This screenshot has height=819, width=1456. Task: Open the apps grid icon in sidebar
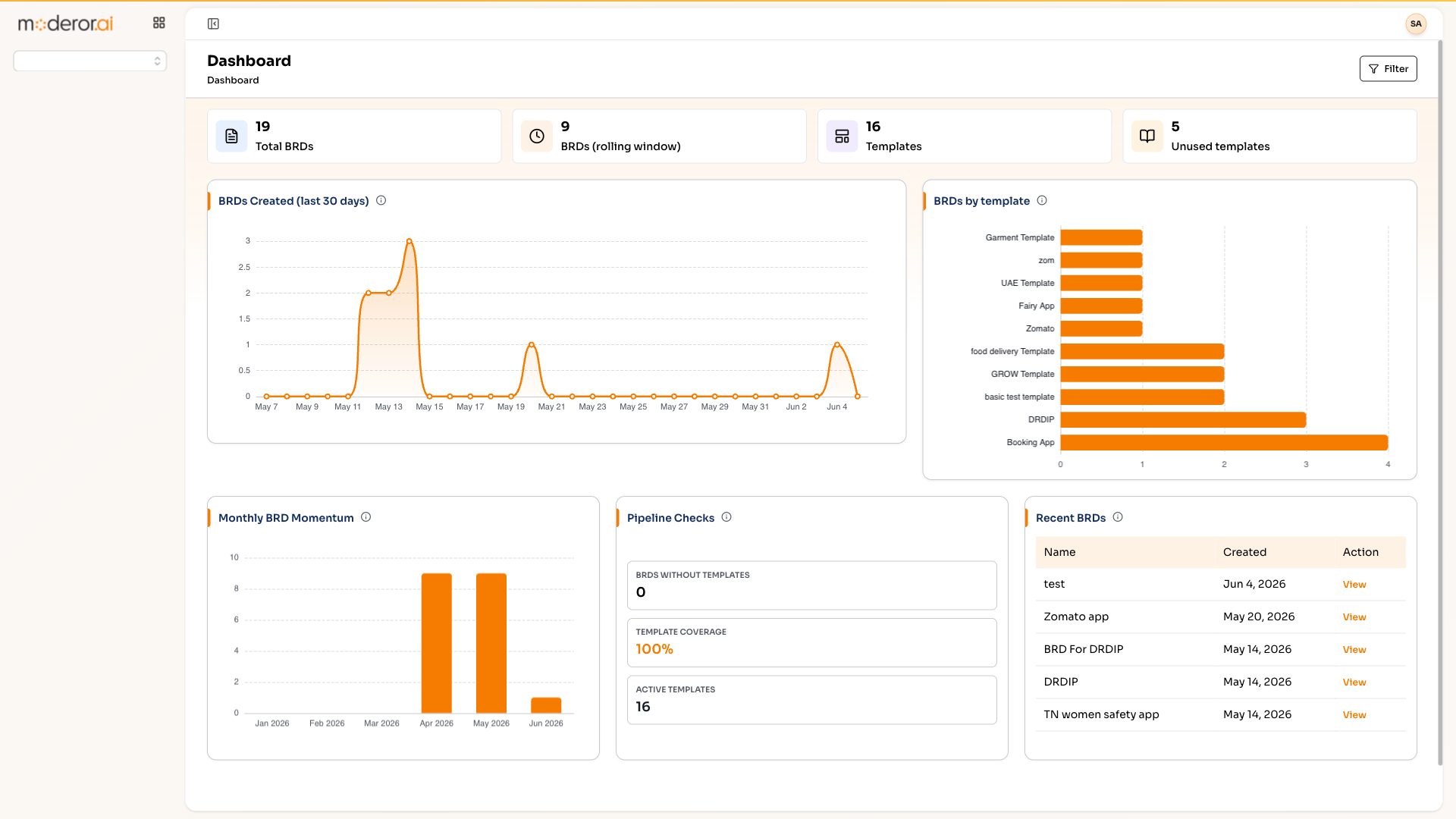click(x=158, y=23)
